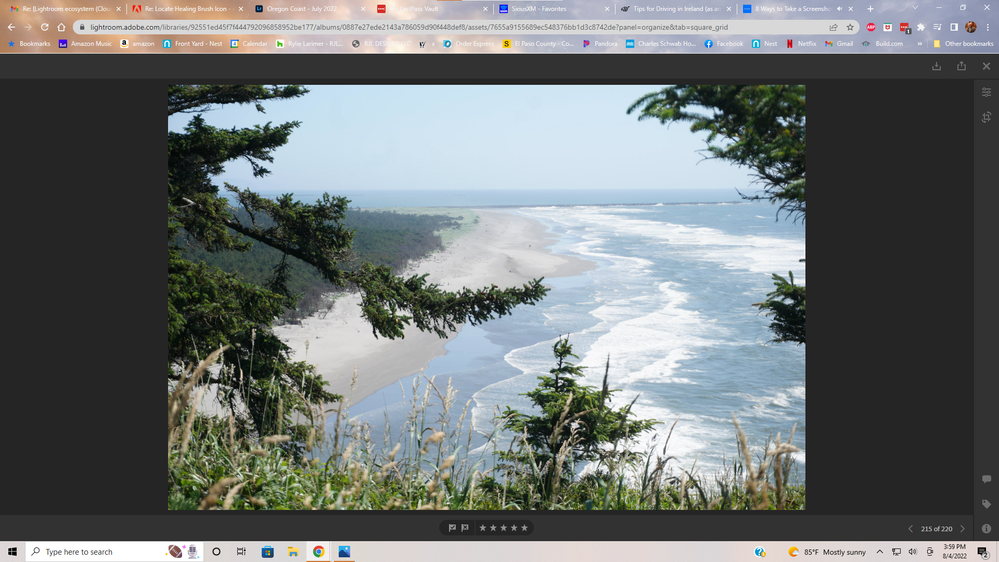Reload the Lightroom page

pos(45,27)
